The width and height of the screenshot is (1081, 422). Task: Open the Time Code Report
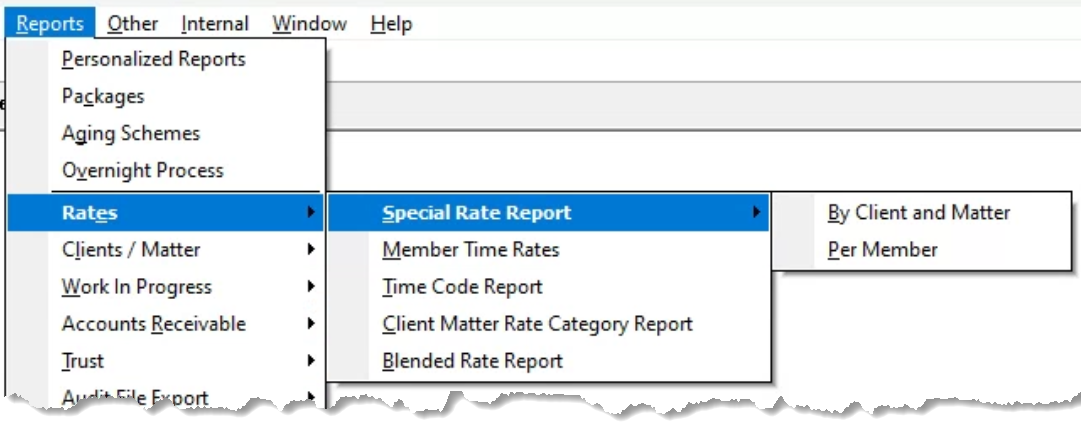pos(548,287)
